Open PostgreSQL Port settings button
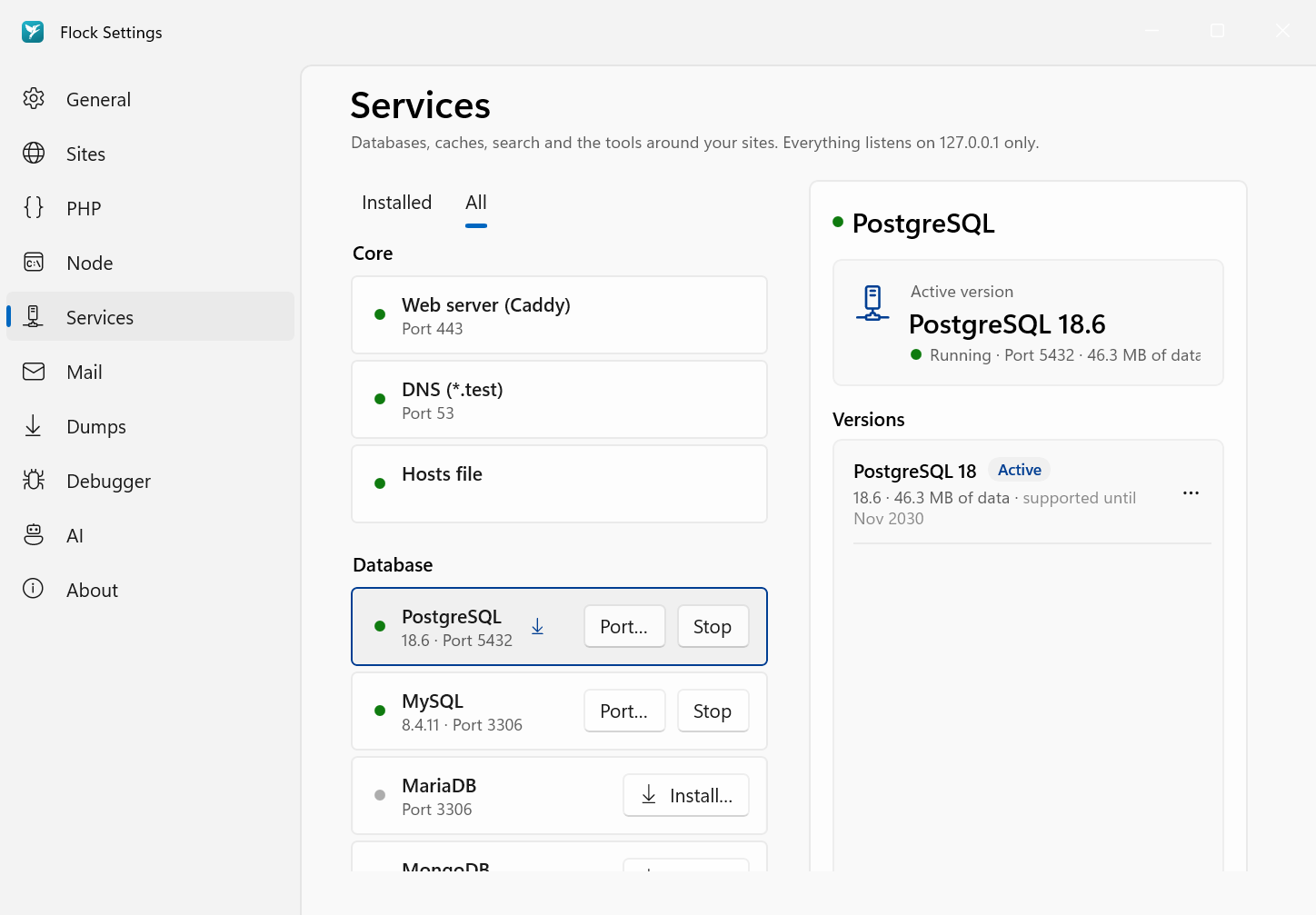Image resolution: width=1316 pixels, height=915 pixels. tap(624, 627)
